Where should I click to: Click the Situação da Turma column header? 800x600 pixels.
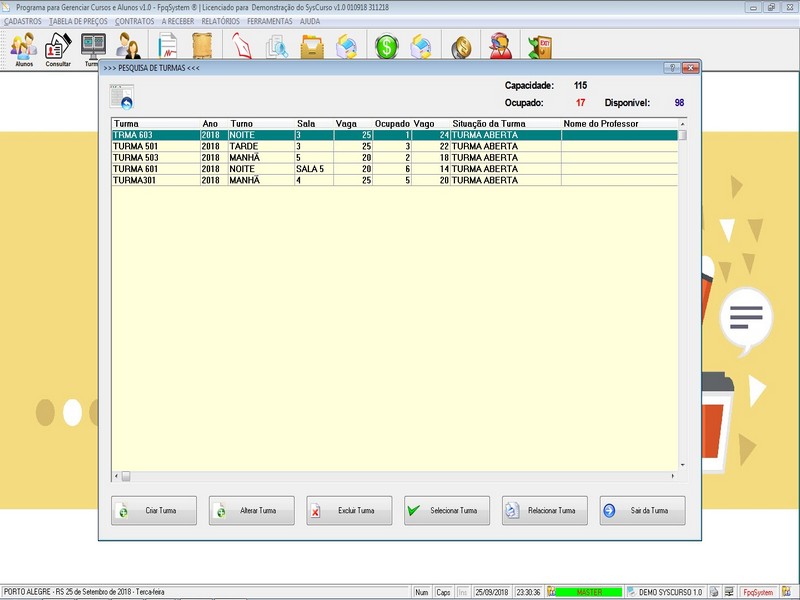(x=506, y=123)
